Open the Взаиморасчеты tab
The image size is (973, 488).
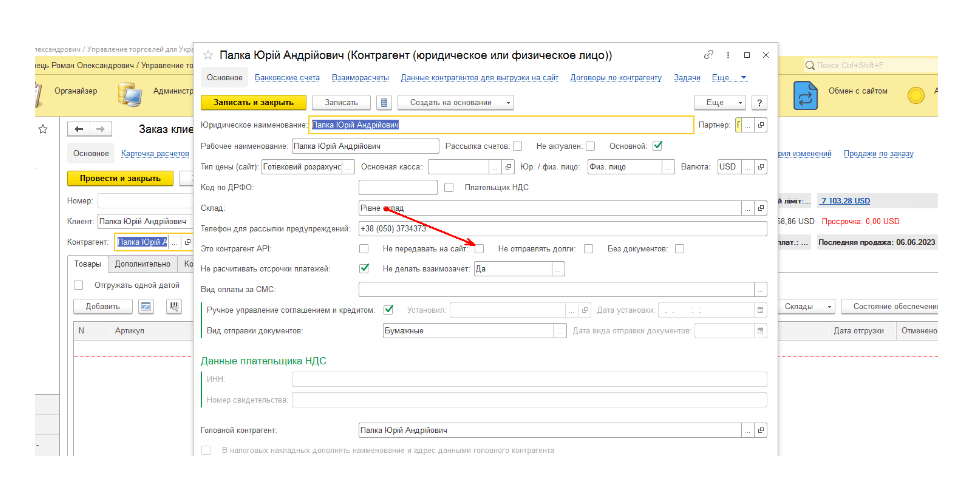point(361,77)
